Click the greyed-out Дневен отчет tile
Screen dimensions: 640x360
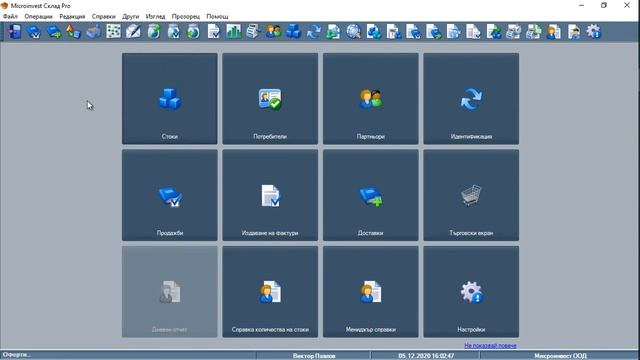click(169, 291)
